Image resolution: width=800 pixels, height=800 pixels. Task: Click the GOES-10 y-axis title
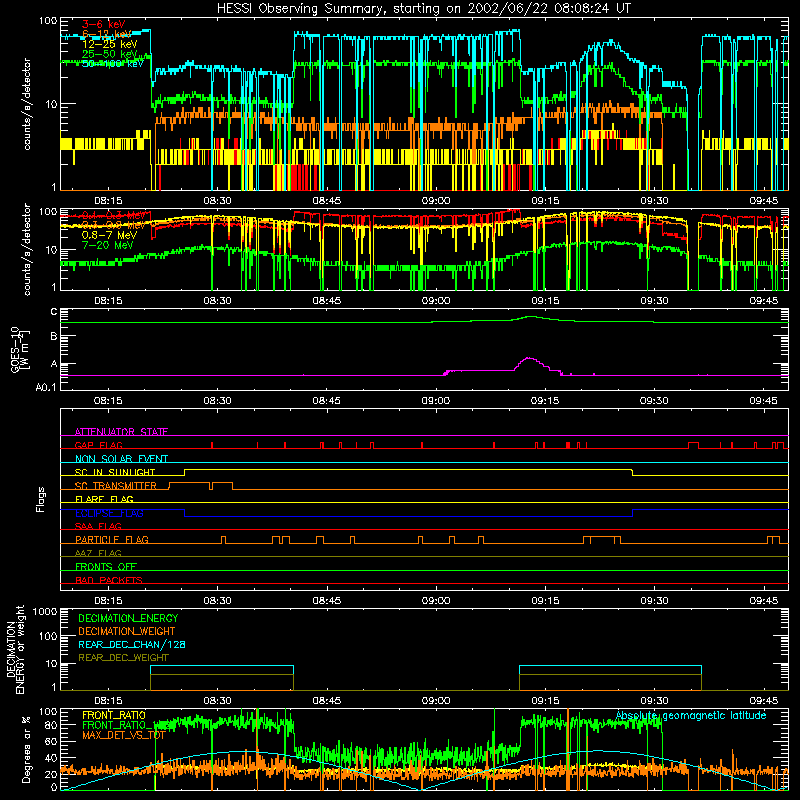pos(20,349)
